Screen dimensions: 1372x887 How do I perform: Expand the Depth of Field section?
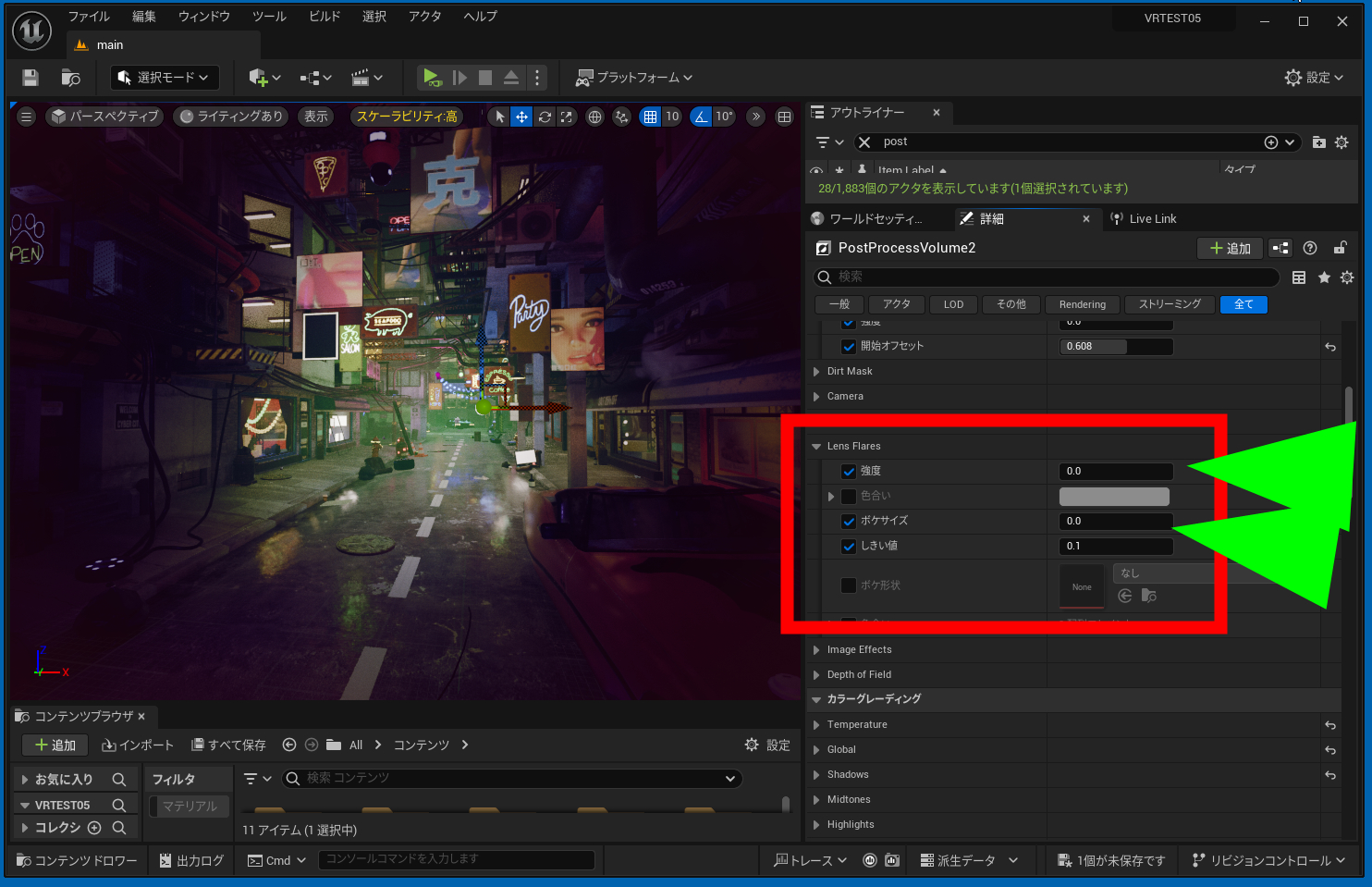[816, 675]
